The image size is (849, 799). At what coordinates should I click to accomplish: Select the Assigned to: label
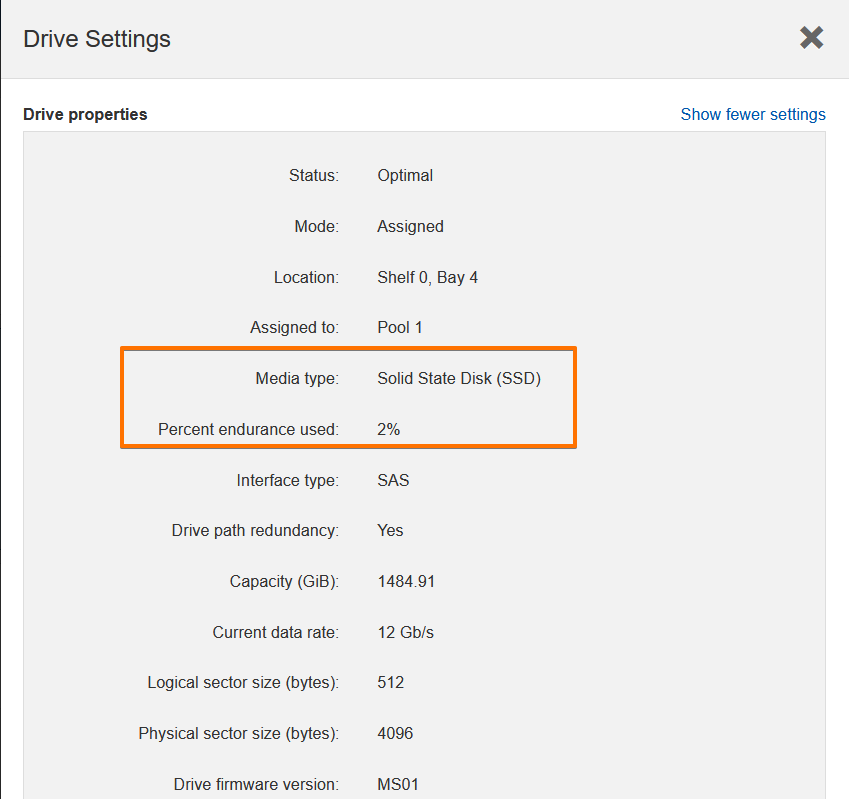[294, 328]
